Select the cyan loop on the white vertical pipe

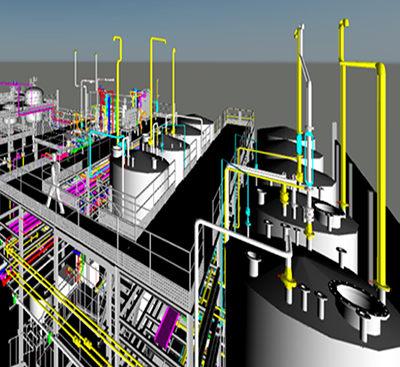pos(309,158)
